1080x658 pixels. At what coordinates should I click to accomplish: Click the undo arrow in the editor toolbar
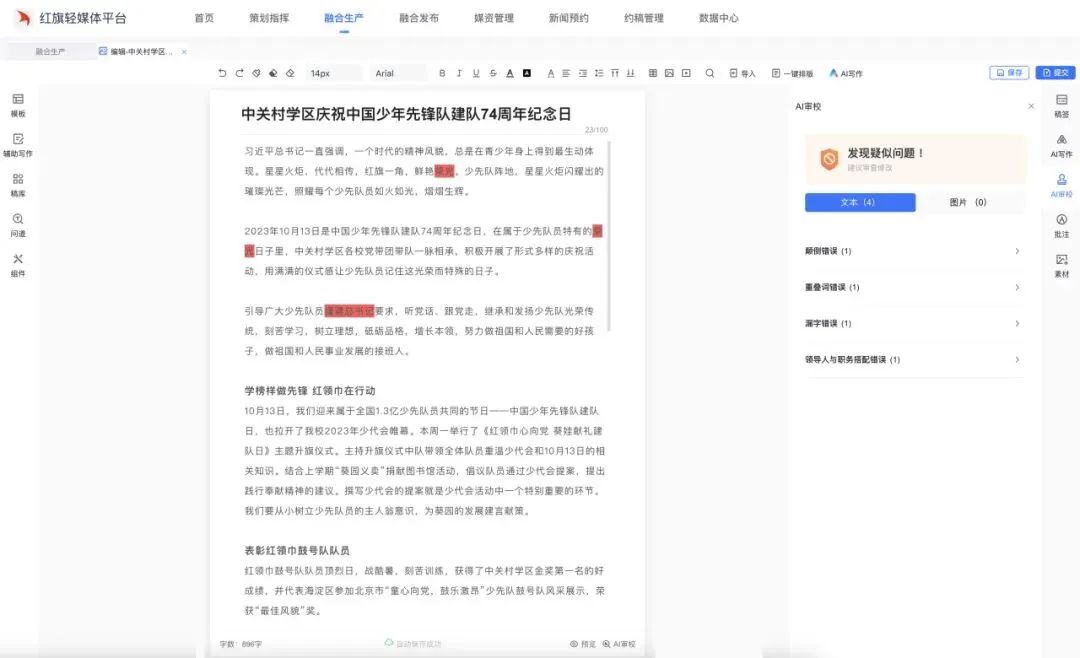[222, 73]
